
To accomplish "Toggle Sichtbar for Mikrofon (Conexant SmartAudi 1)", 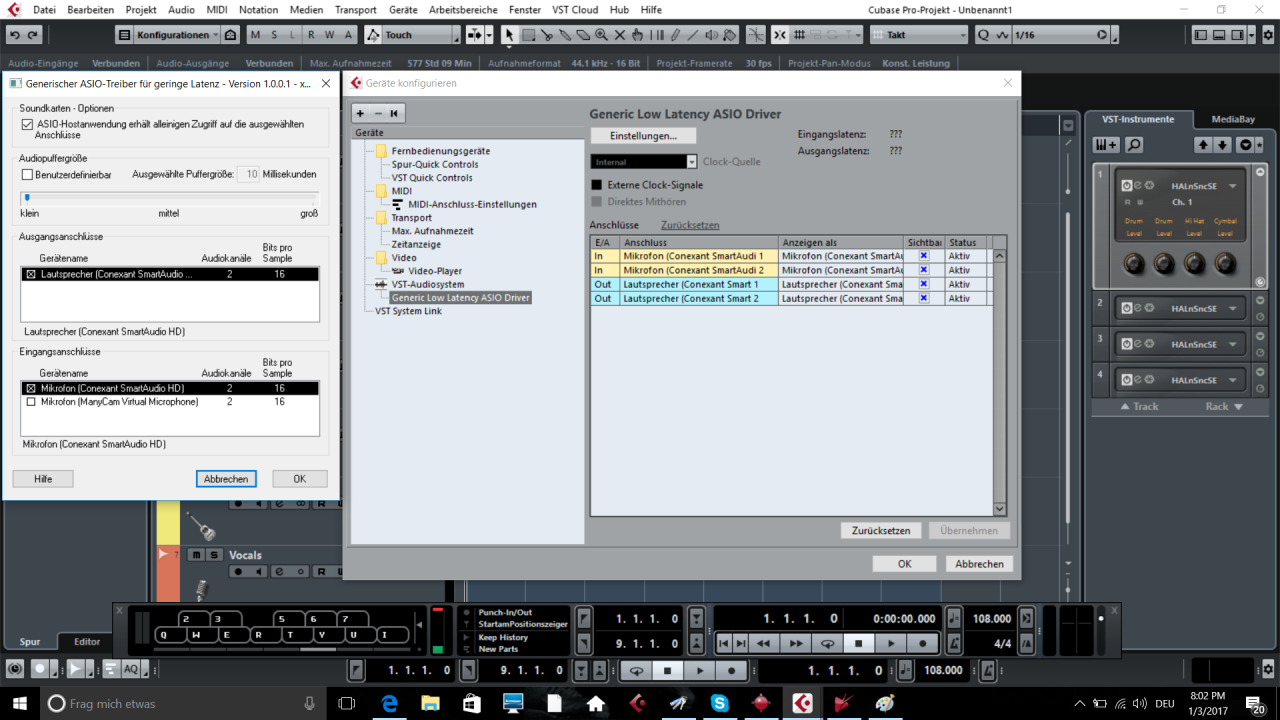I will [x=924, y=256].
